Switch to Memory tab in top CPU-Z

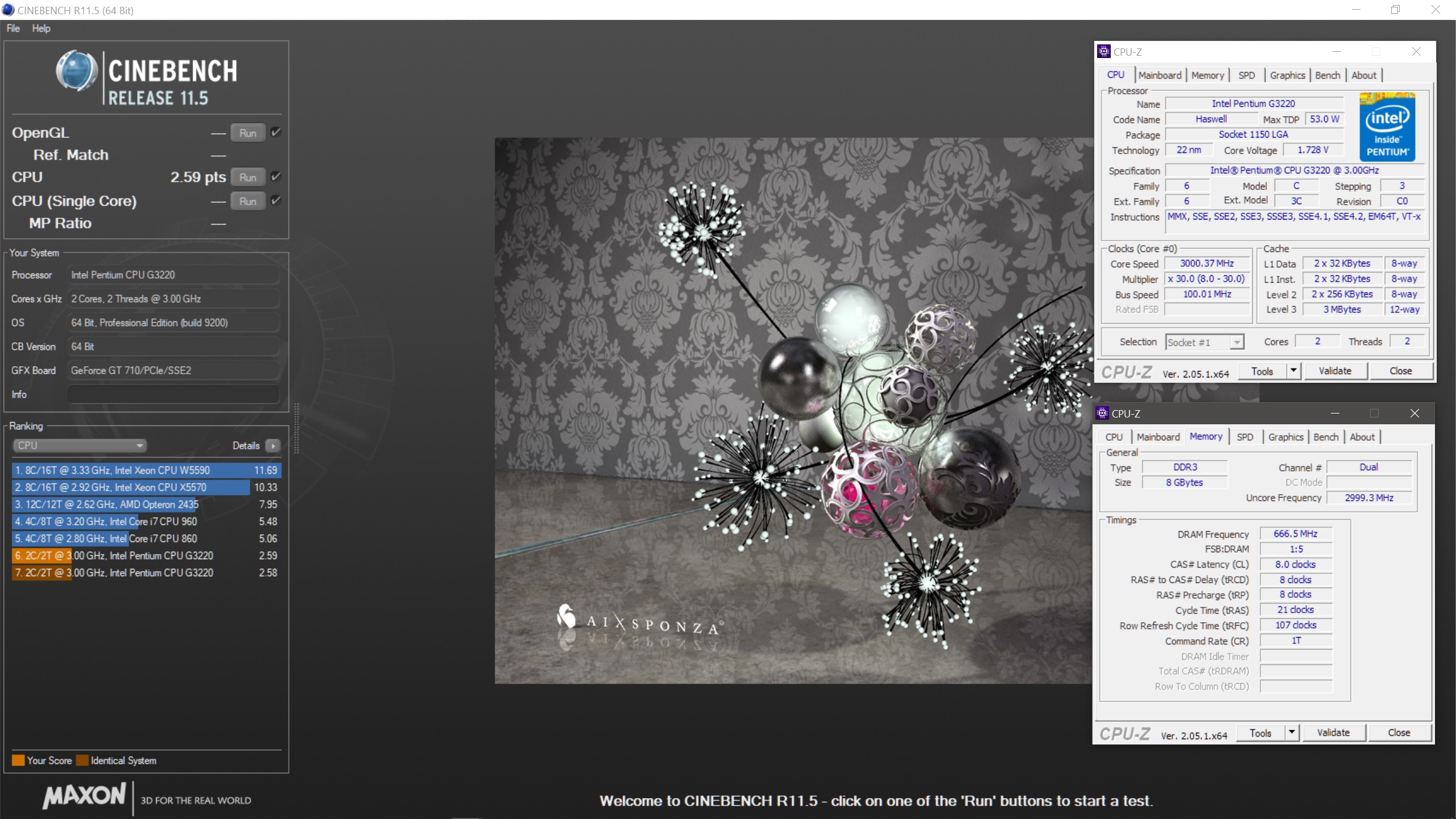(x=1207, y=75)
